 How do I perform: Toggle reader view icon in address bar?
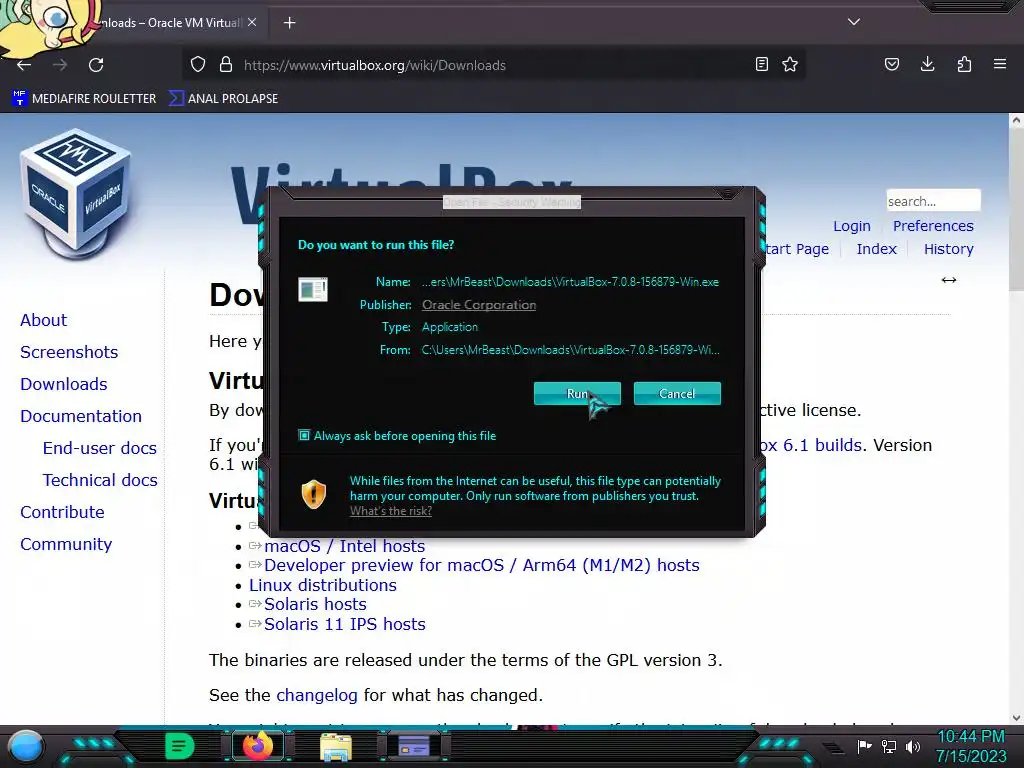(761, 64)
